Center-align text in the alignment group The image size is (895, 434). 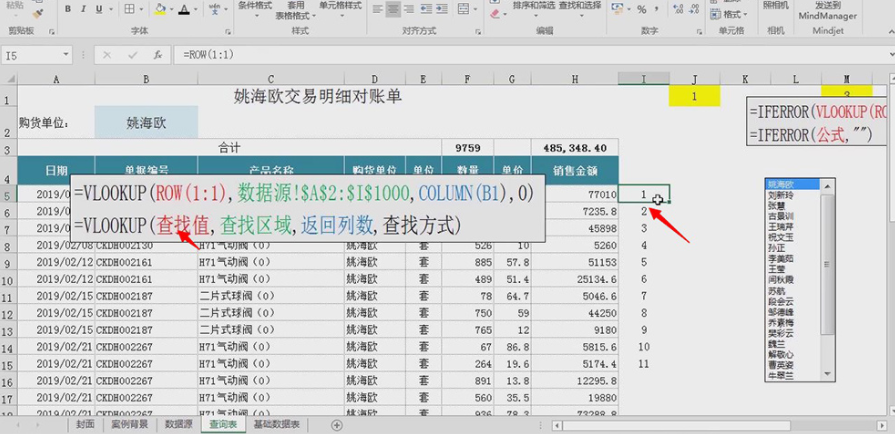[x=393, y=9]
